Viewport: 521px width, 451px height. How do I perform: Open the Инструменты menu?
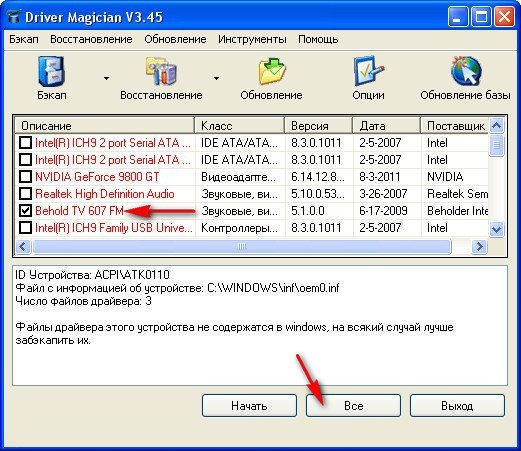pos(252,39)
